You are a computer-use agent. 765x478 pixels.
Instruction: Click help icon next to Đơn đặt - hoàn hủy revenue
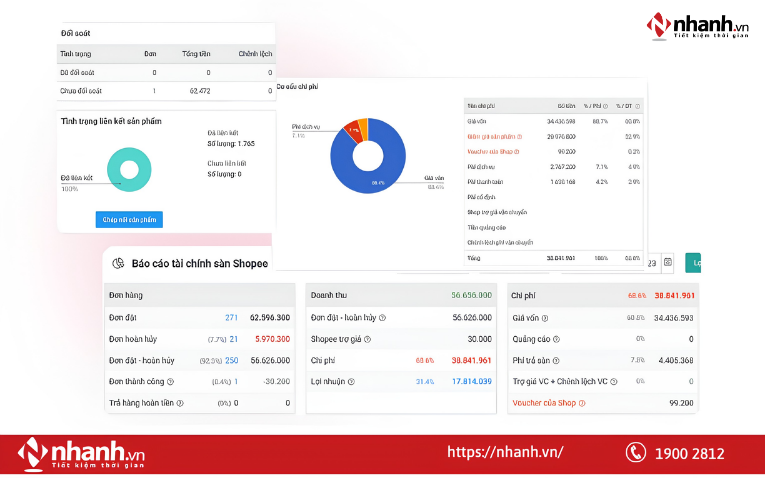(382, 318)
